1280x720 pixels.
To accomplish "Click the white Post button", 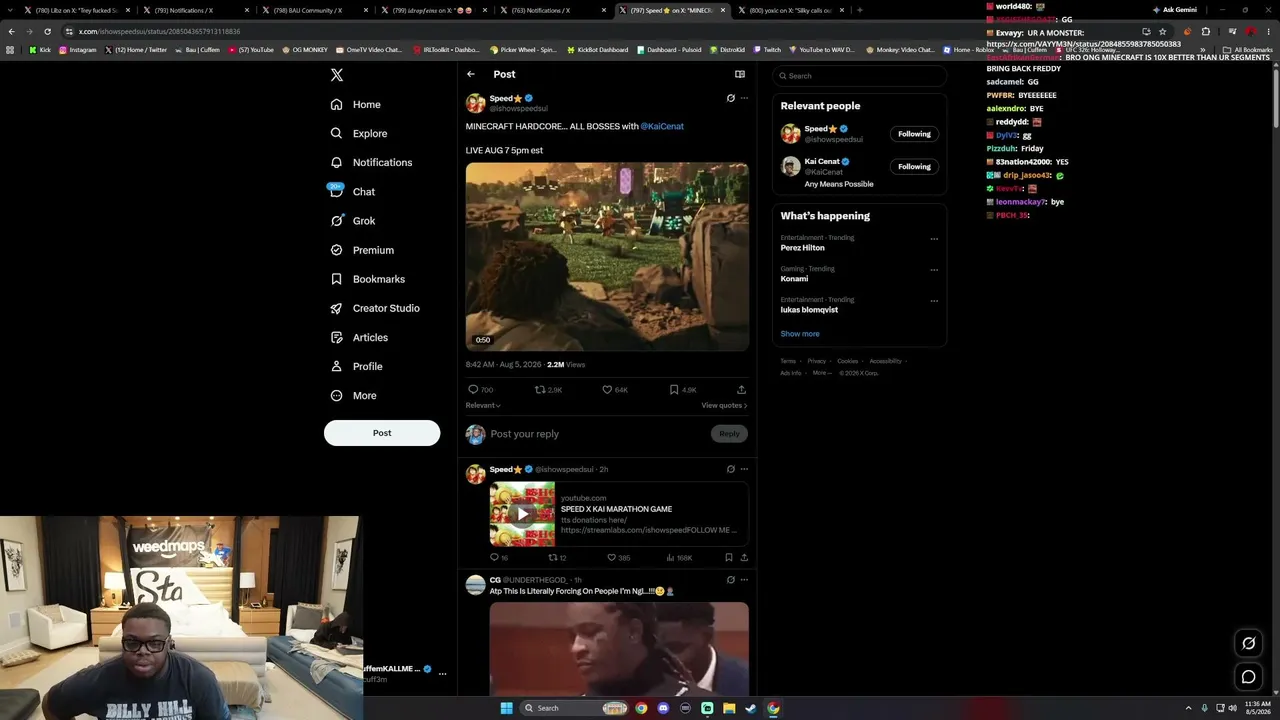I will [382, 433].
